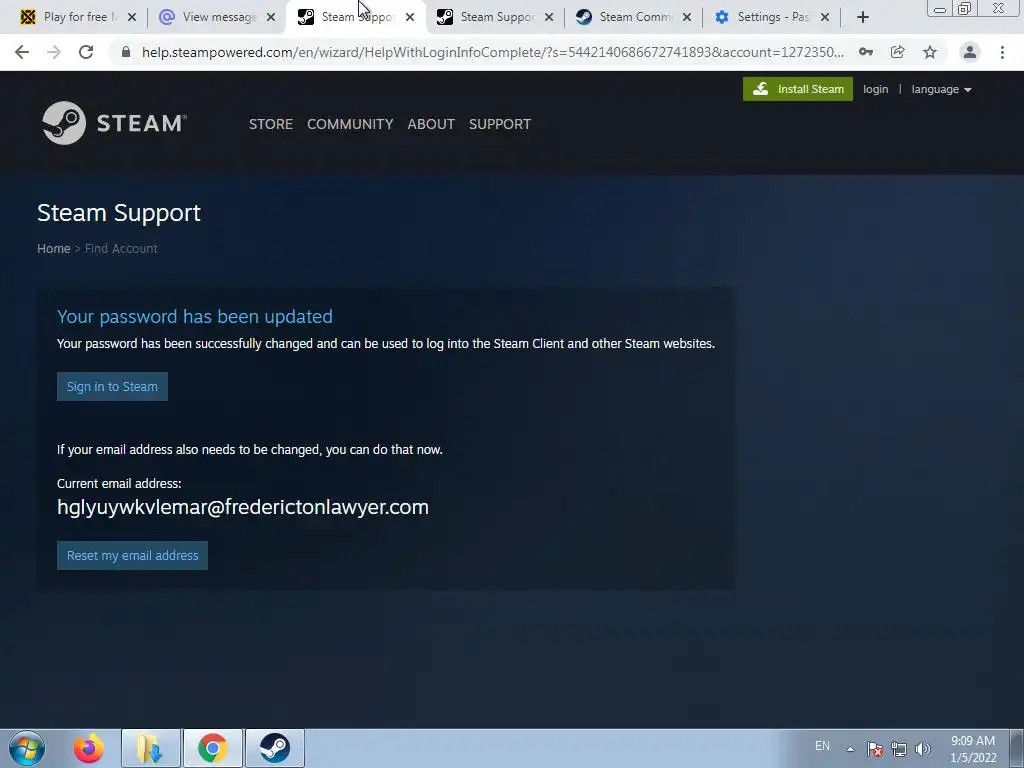Screen dimensions: 1024x768
Task: Show hidden tray icons arrow
Action: tap(850, 749)
